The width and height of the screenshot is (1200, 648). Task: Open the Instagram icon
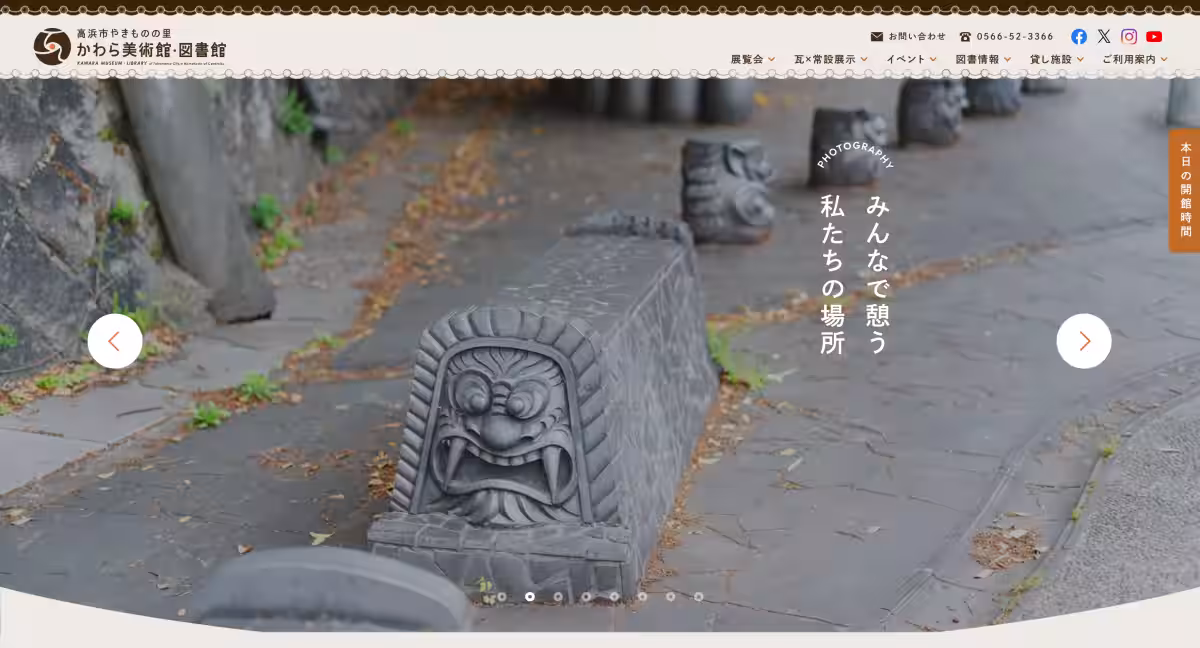click(1129, 36)
